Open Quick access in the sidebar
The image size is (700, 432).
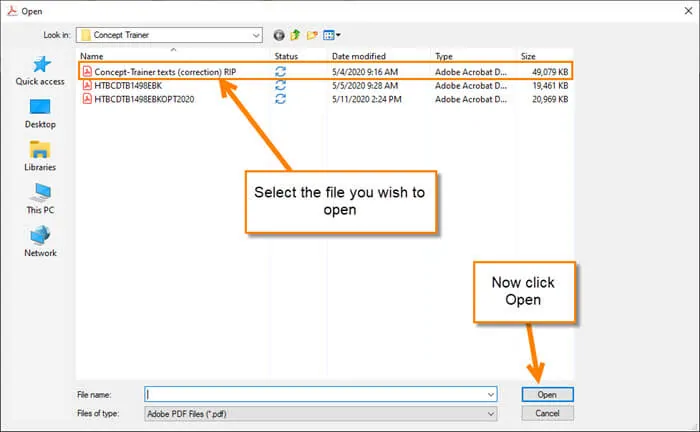coord(40,71)
